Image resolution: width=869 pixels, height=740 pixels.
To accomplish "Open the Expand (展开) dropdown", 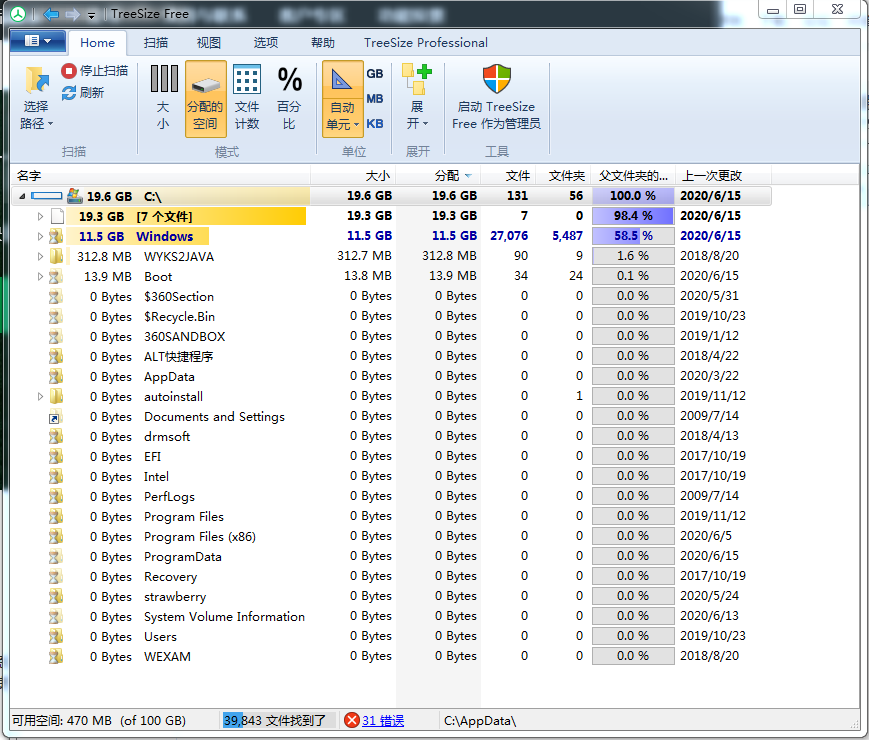I will (417, 98).
